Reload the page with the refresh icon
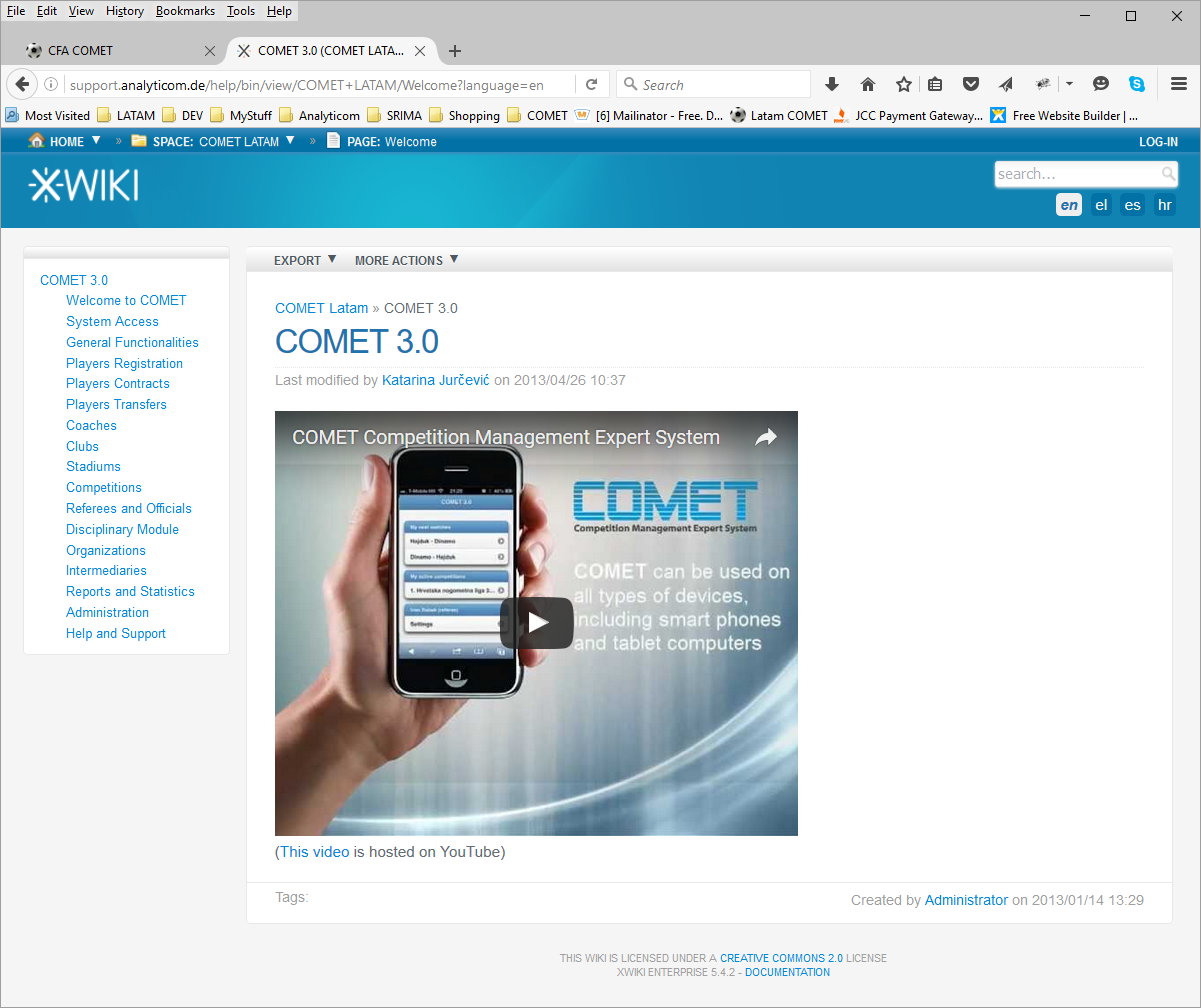 coord(592,85)
